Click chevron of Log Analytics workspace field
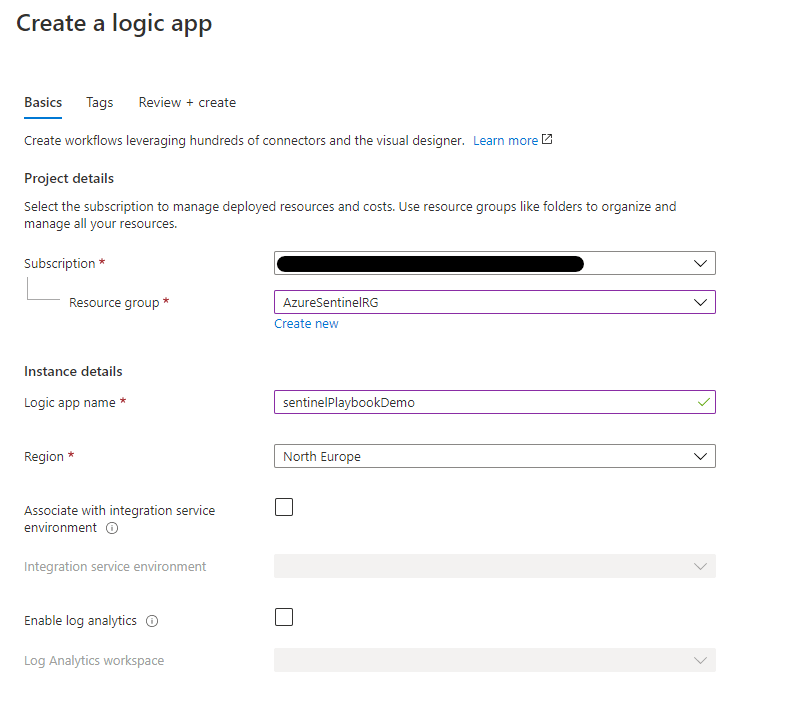This screenshot has width=805, height=713. (x=700, y=661)
